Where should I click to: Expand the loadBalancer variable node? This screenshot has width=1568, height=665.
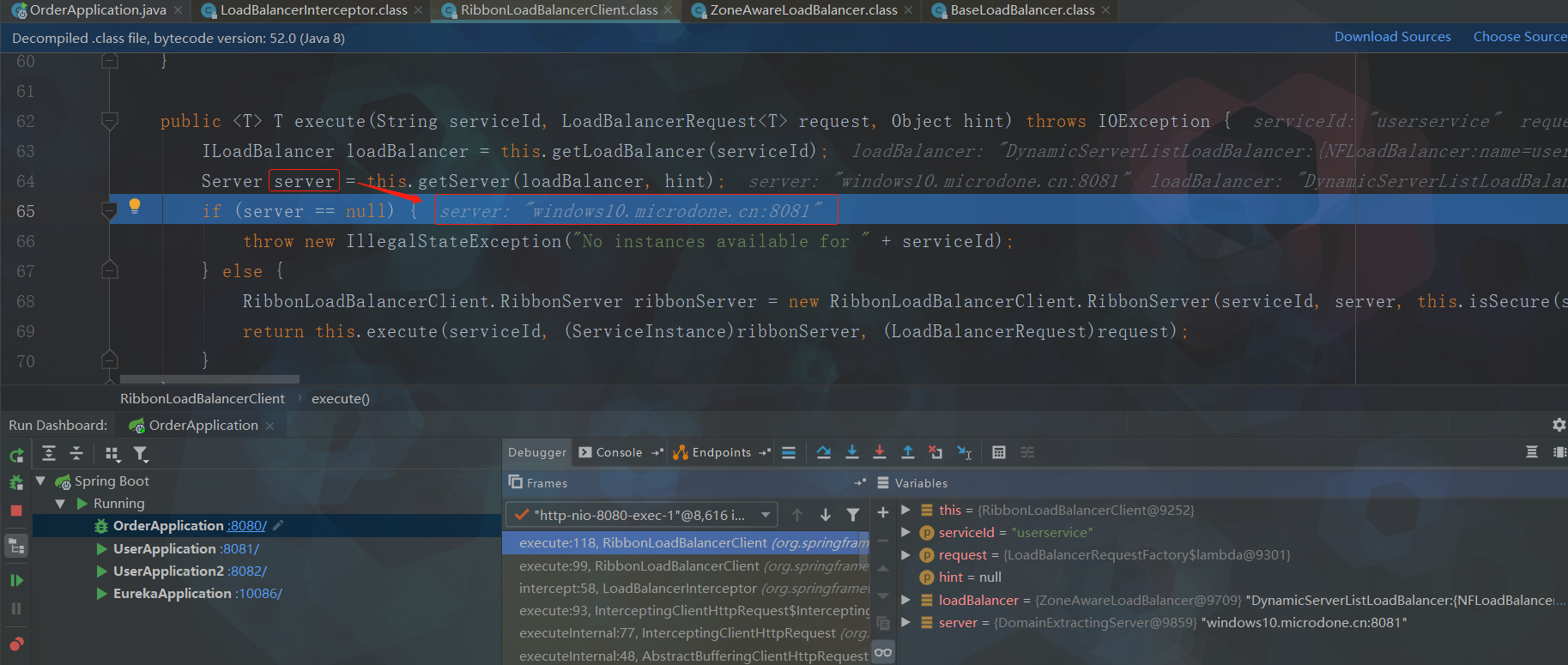pos(905,600)
